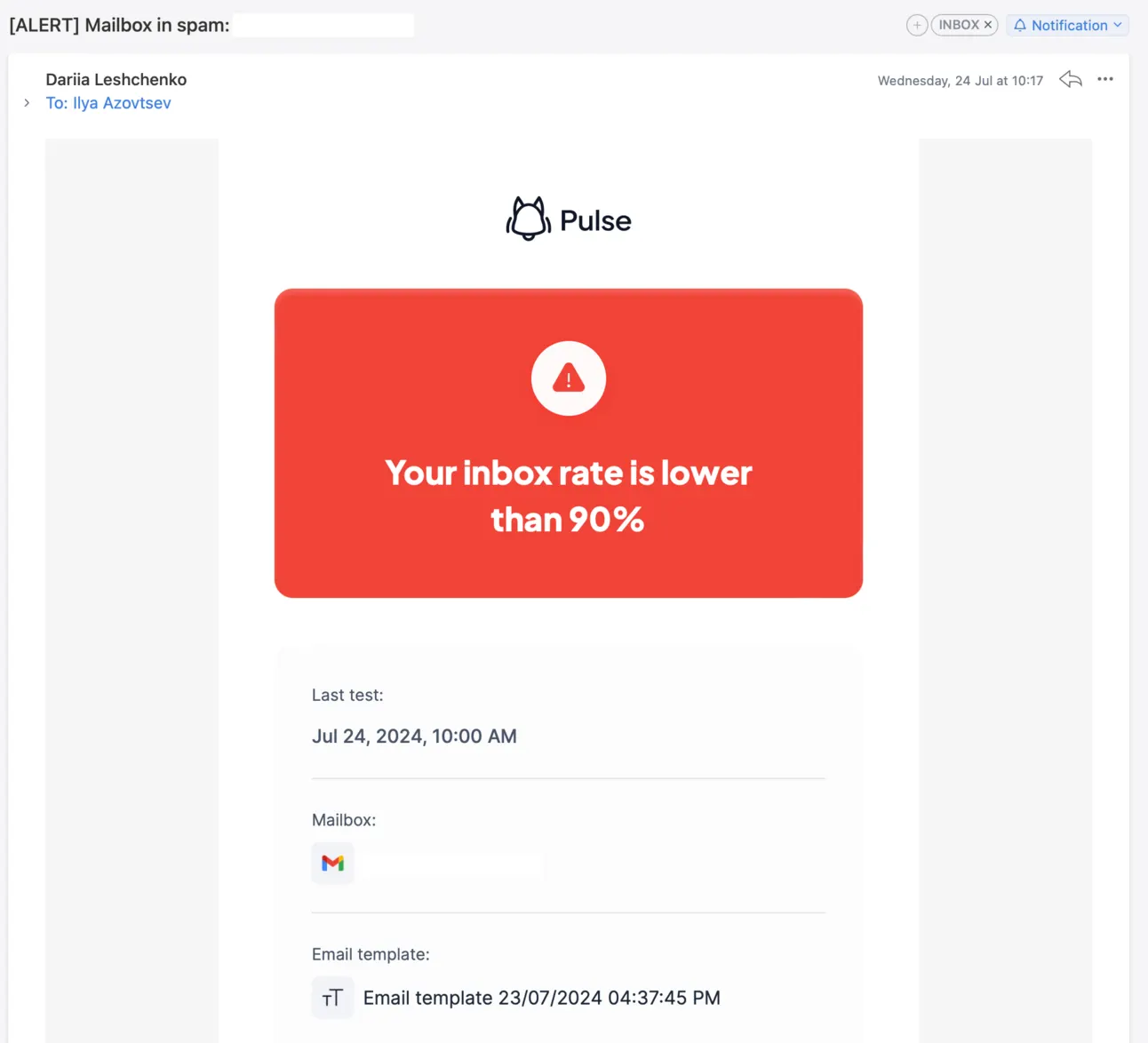This screenshot has width=1148, height=1043.
Task: Remove the INBOX label with its X
Action: (x=988, y=25)
